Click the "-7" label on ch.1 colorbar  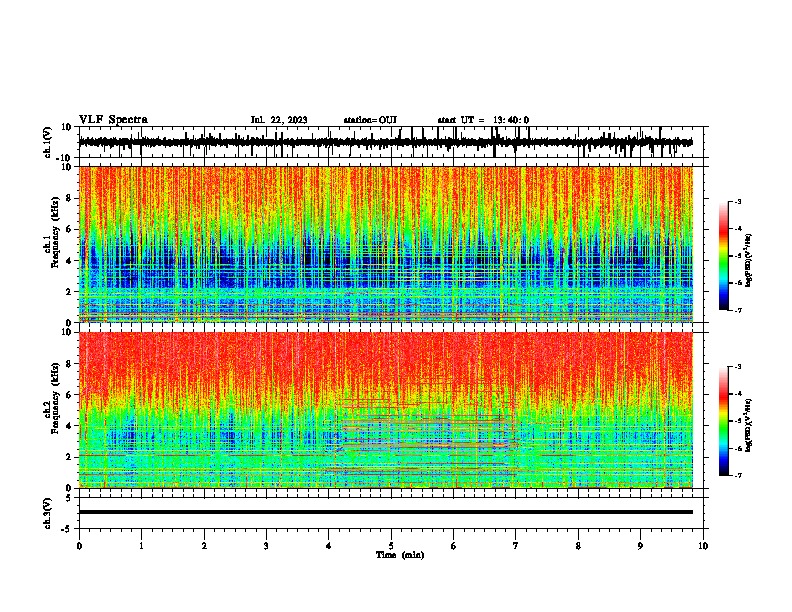737,311
